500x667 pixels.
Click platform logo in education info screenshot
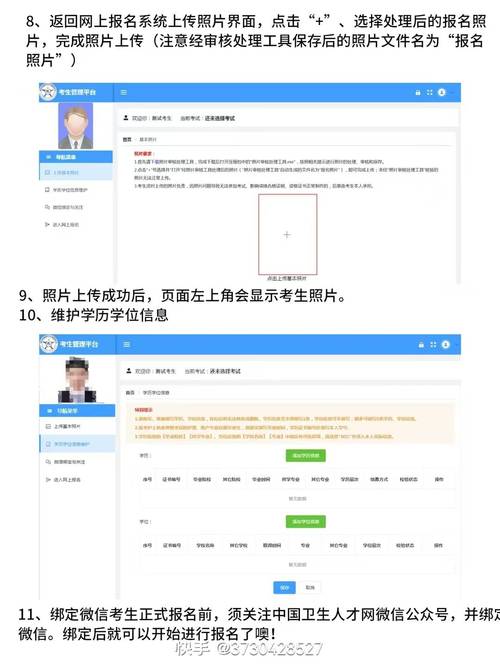(49, 344)
